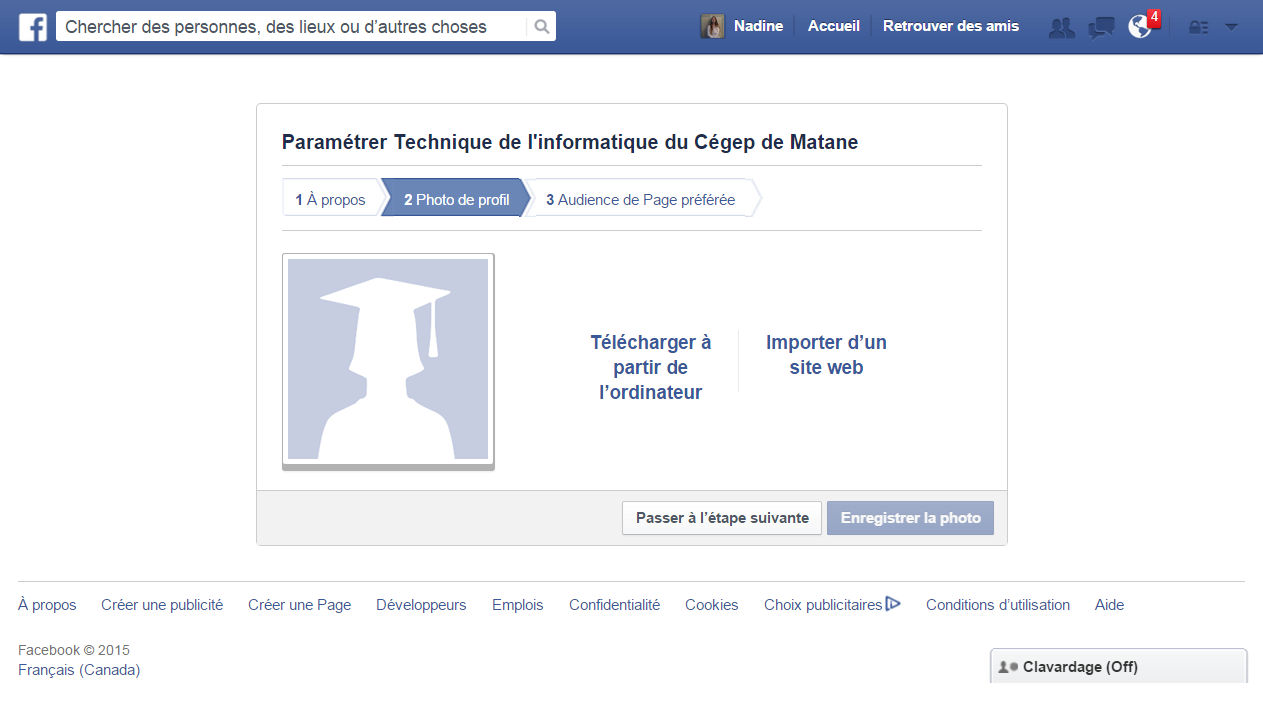Click the graduate profile placeholder image
This screenshot has height=705, width=1263.
388,361
